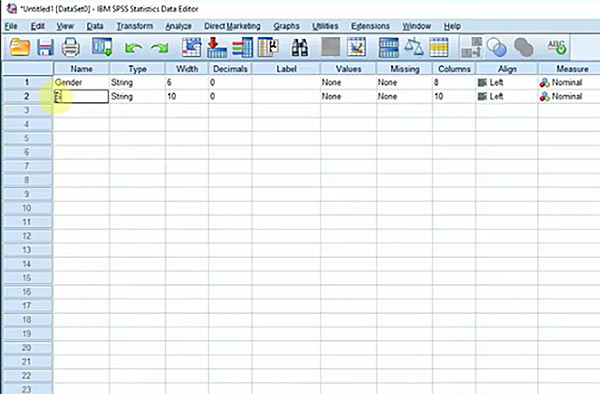600x394 pixels.
Task: Click Go to Variable toolbar icon
Action: [217, 47]
